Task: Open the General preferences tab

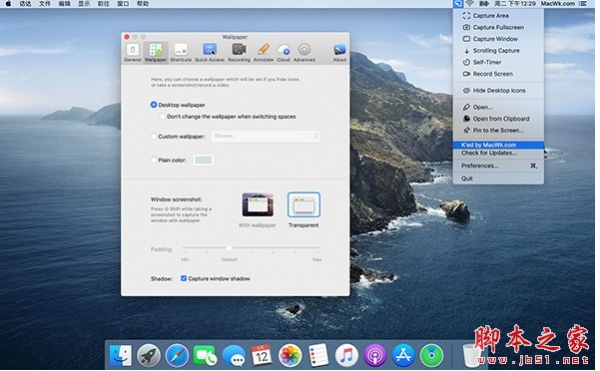Action: pyautogui.click(x=133, y=52)
